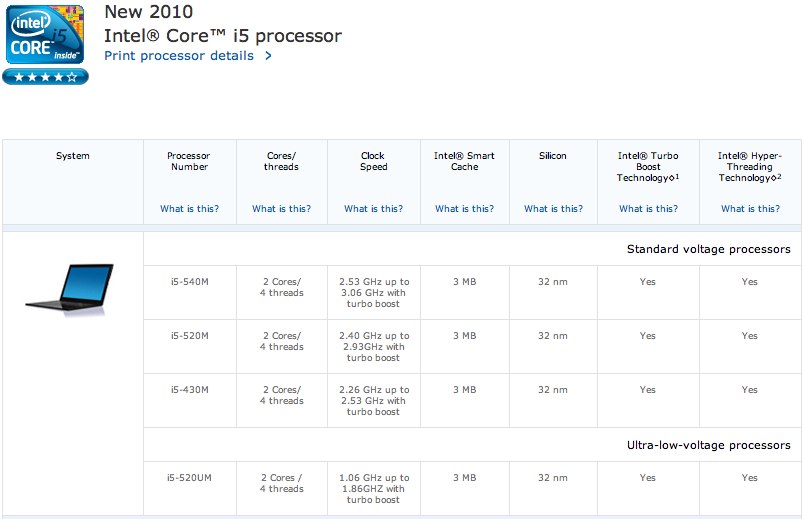Click the Standard voltage processors section header

[708, 249]
